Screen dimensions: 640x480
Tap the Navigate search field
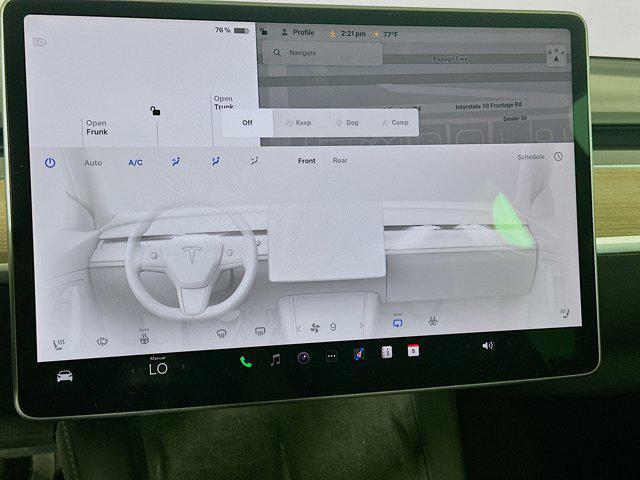coord(322,53)
